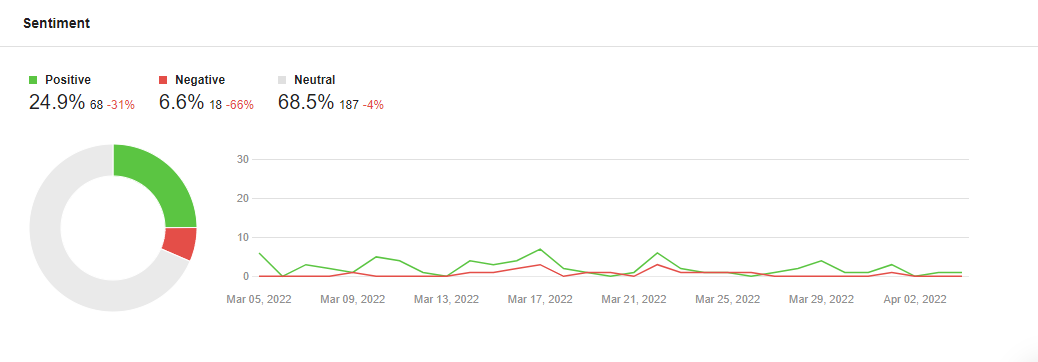Select the red Negative donut segment
Screen dimensions: 1038x362
180,243
